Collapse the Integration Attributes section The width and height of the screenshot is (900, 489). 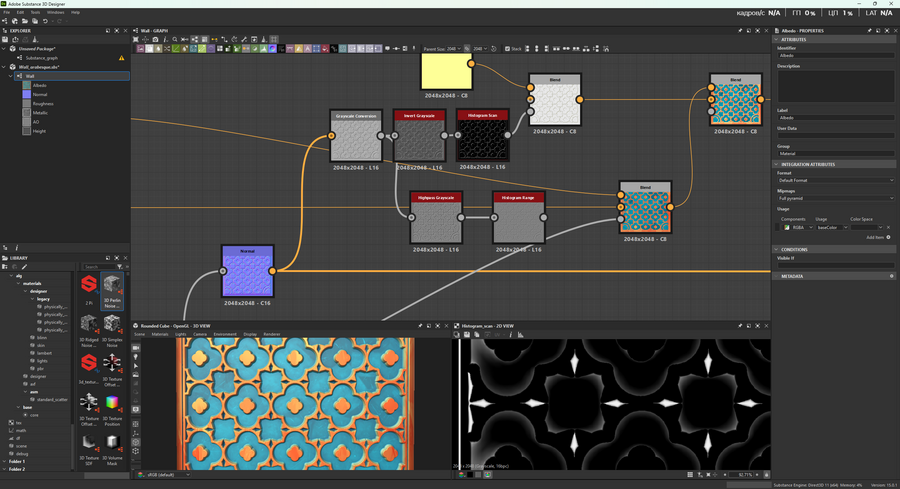click(777, 164)
